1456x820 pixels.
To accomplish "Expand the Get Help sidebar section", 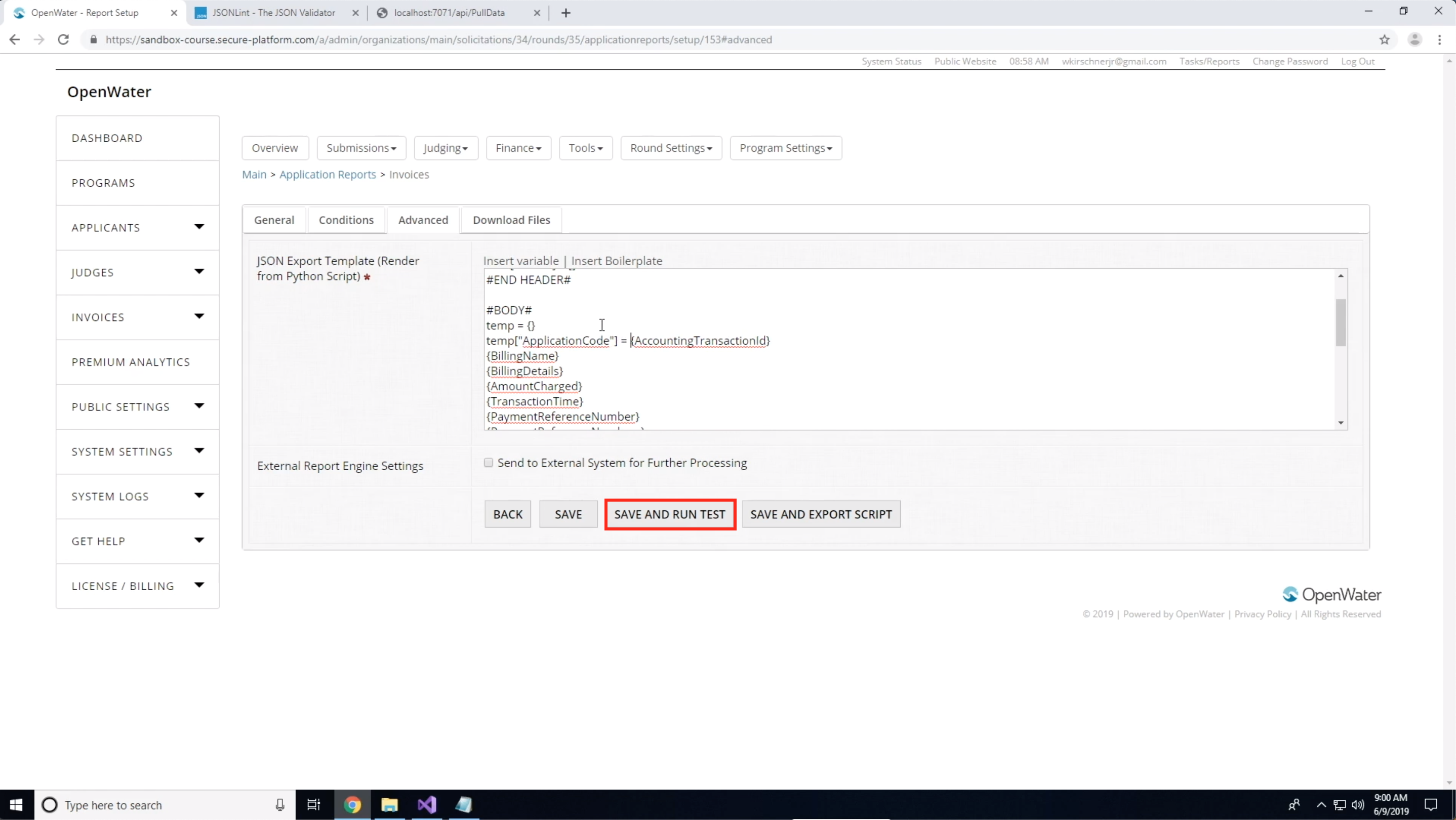I will tap(199, 540).
